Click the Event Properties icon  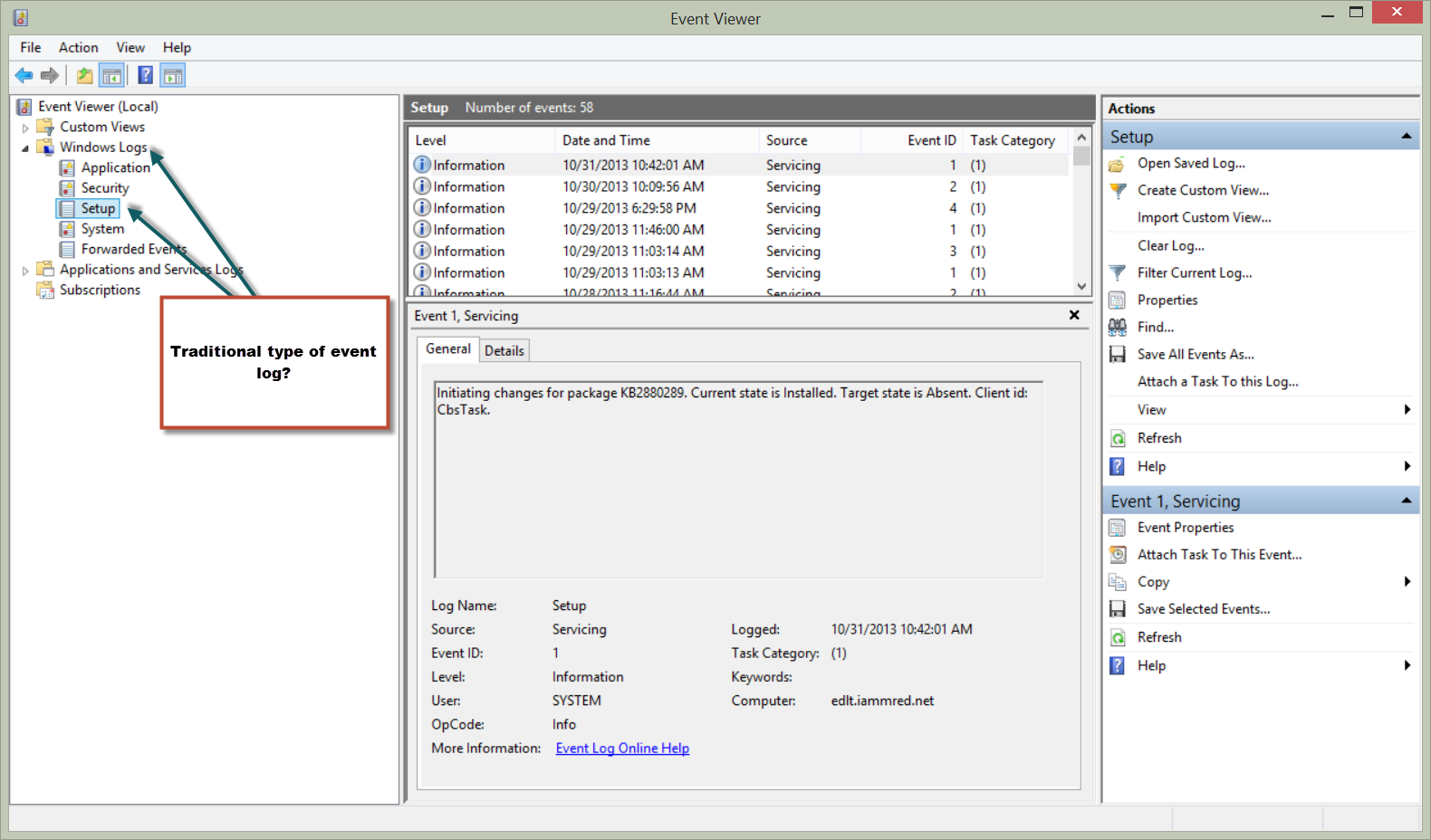click(1118, 528)
